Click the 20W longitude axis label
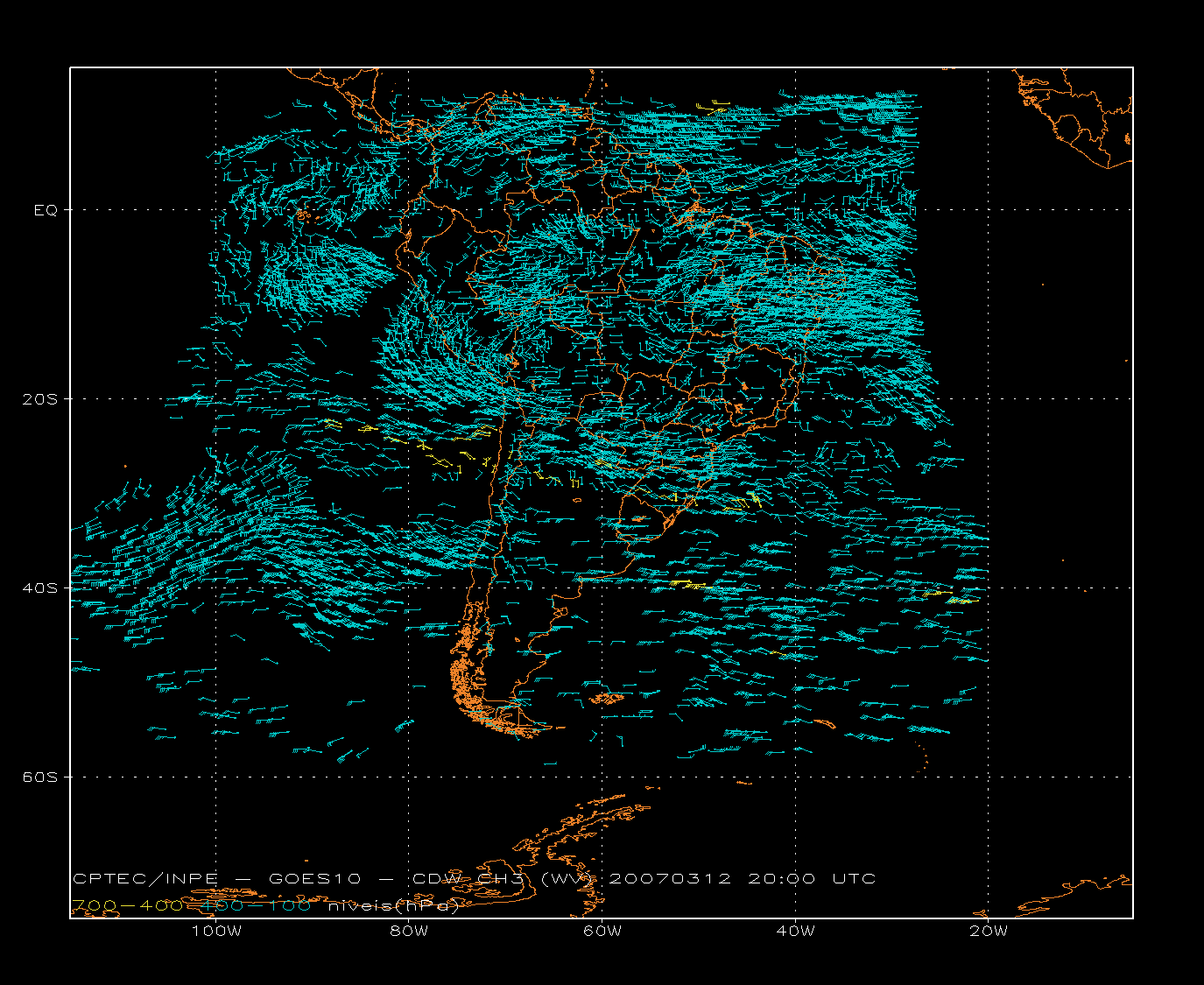The height and width of the screenshot is (985, 1204). click(989, 932)
